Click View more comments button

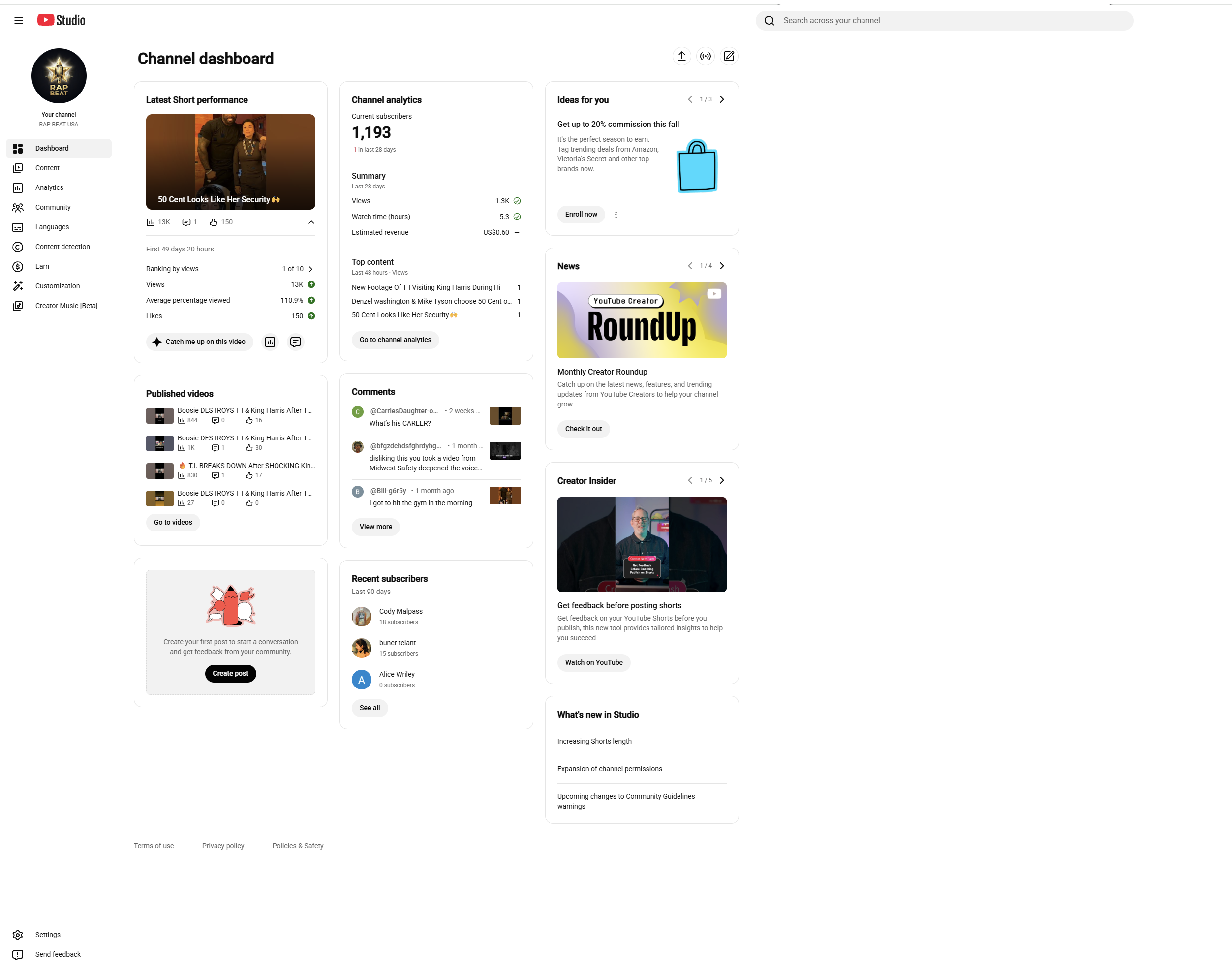[376, 527]
